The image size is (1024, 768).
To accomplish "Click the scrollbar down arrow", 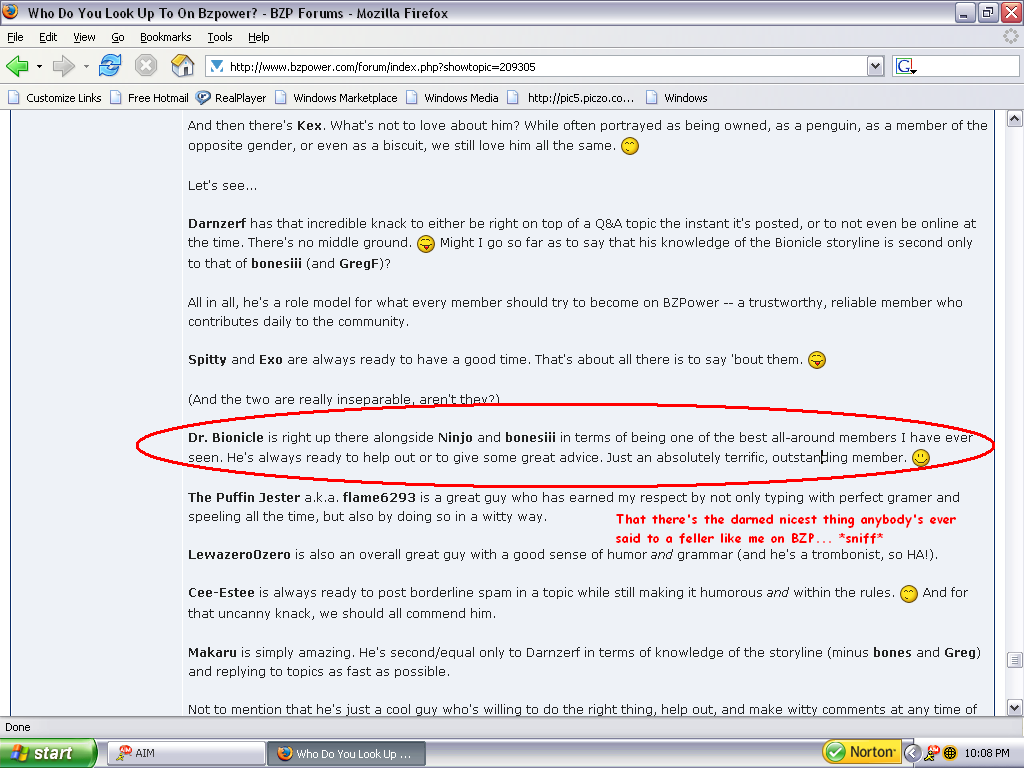I will click(1014, 707).
